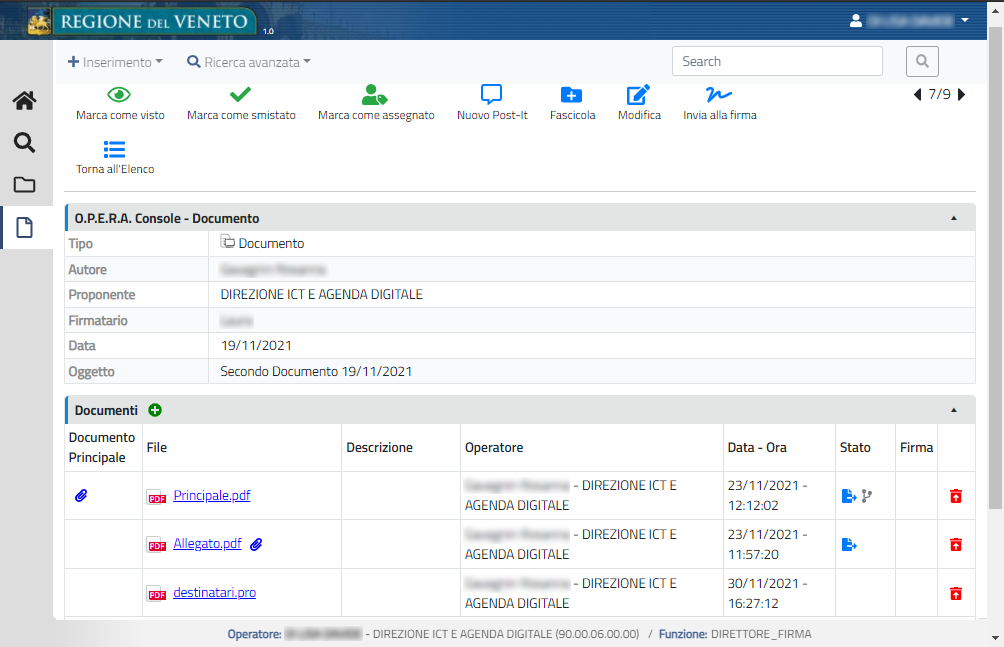Screen dimensions: 1004x647
Task: Return to list with Torna all'Elenco
Action: [x=115, y=150]
